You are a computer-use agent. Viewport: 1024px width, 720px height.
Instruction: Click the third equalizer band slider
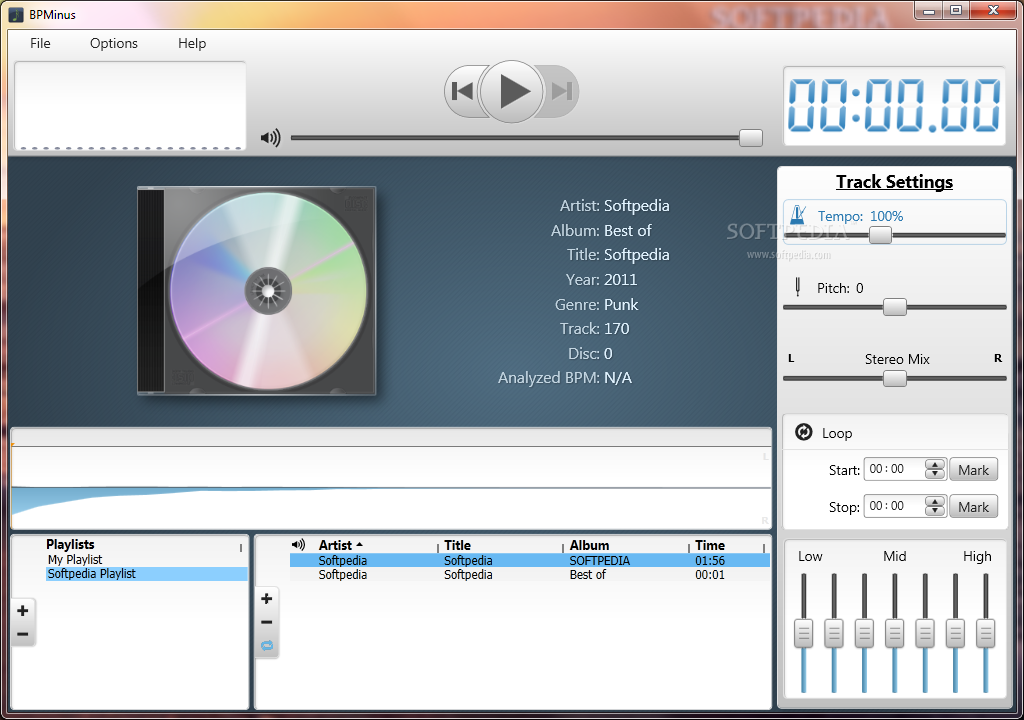click(864, 633)
